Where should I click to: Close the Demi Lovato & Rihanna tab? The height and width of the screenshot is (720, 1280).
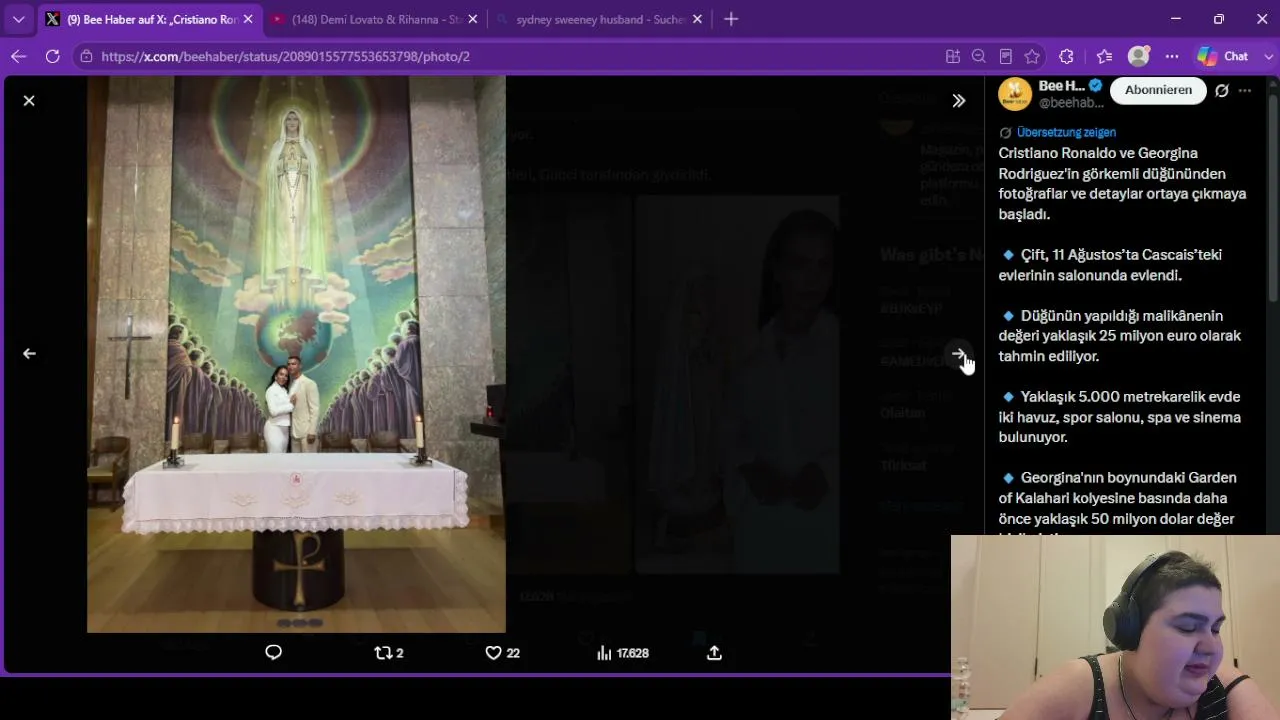[473, 19]
